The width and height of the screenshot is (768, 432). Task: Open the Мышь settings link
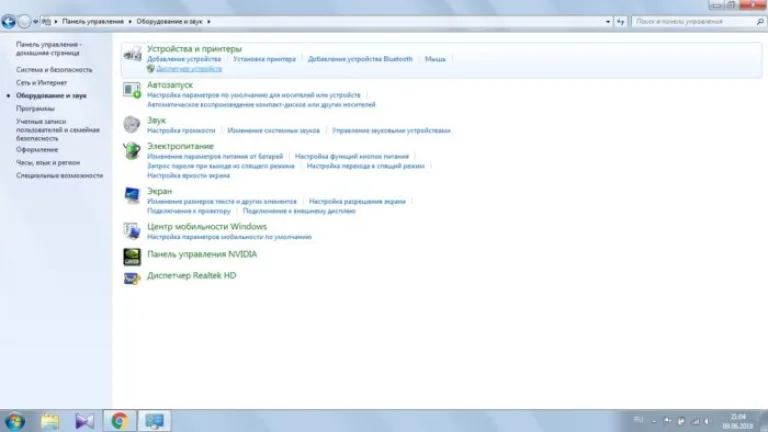point(435,59)
